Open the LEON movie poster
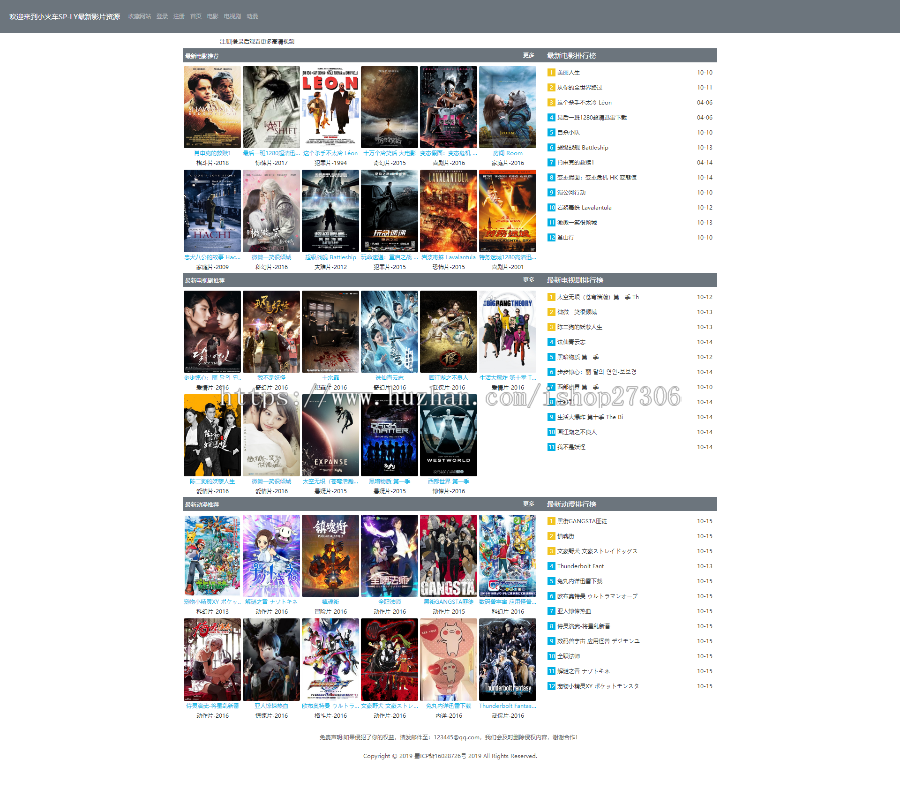The width and height of the screenshot is (900, 789). tap(331, 107)
